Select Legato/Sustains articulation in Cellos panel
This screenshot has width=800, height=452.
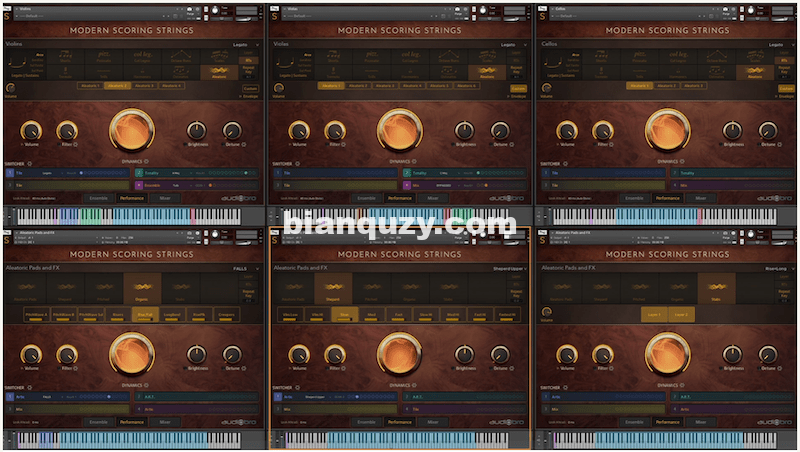click(561, 64)
